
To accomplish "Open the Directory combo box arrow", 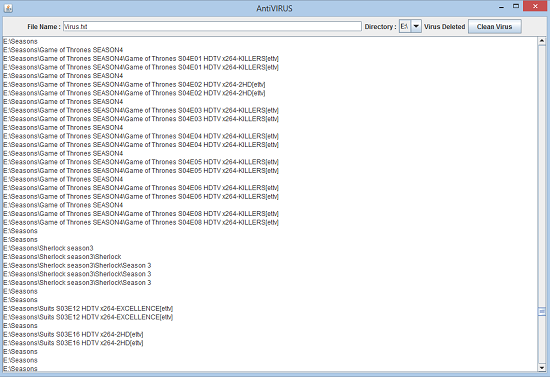I will point(416,26).
